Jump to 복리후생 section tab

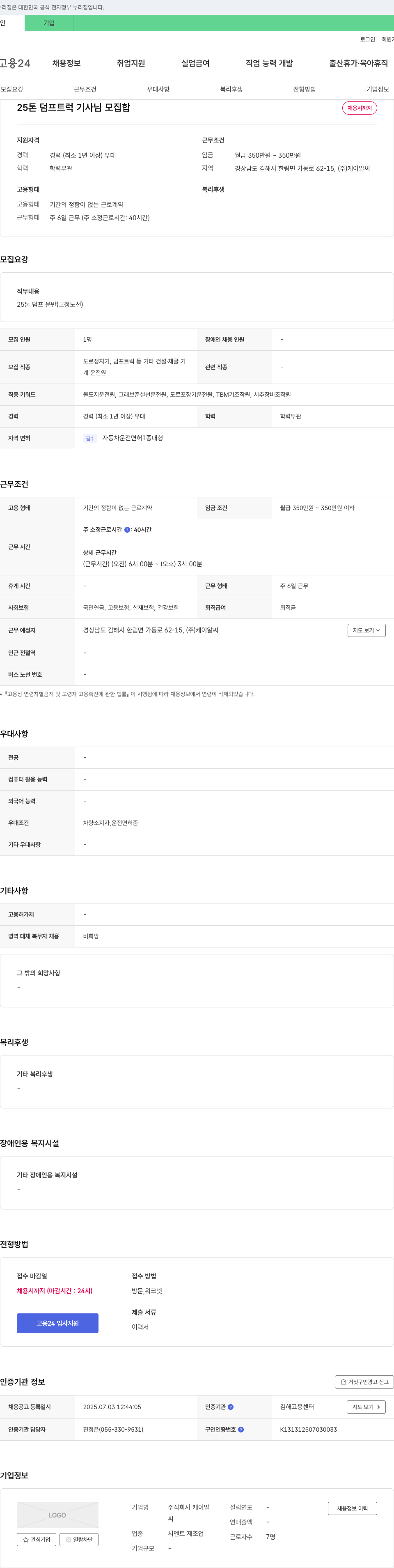pyautogui.click(x=231, y=90)
